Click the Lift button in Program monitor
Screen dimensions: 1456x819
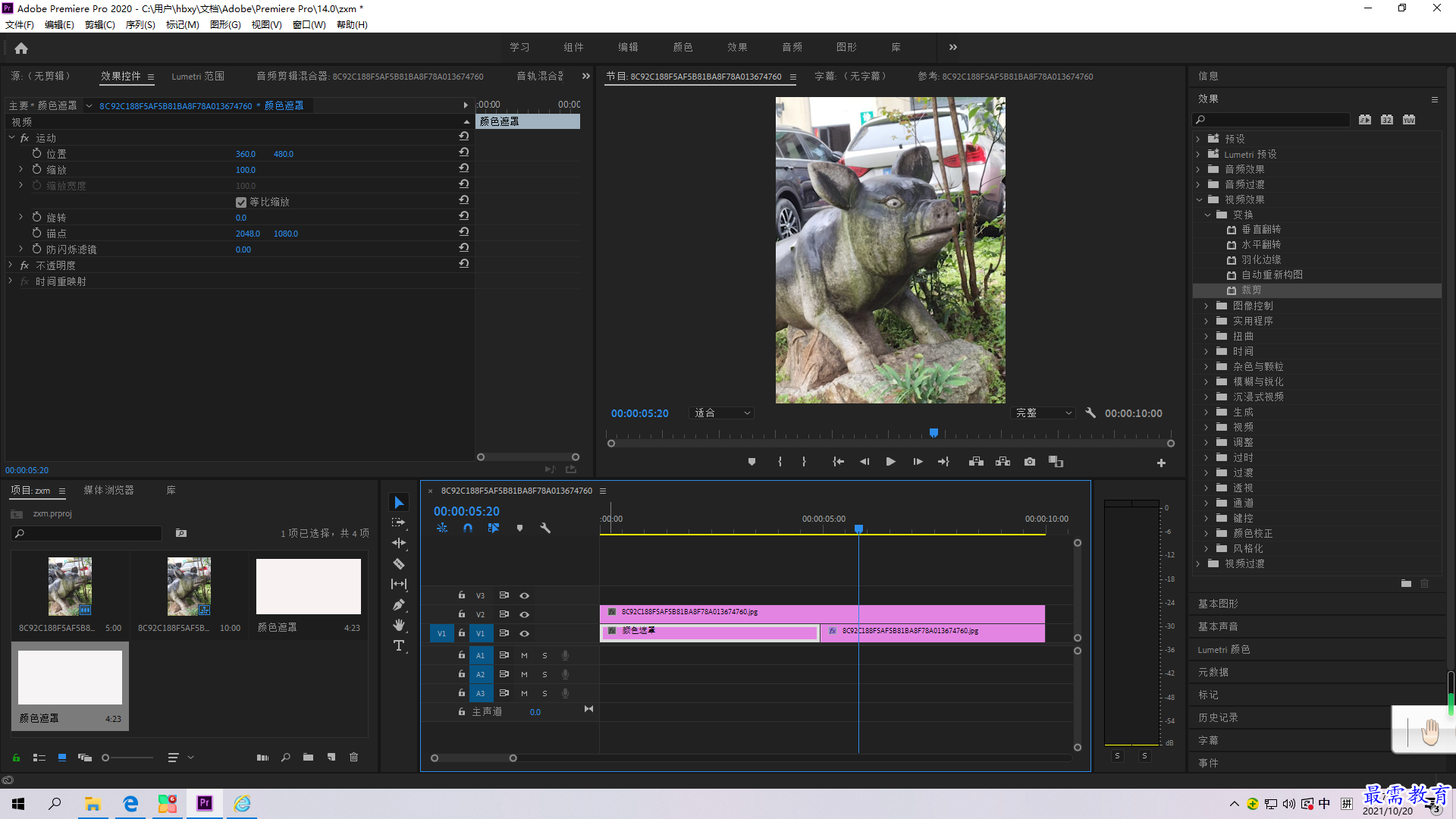click(x=976, y=462)
